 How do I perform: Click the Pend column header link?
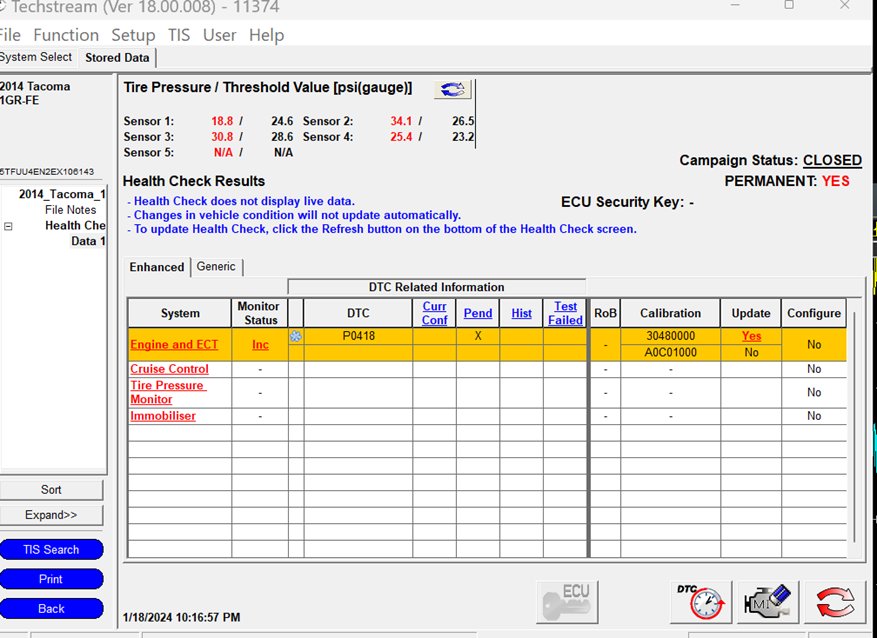point(478,313)
